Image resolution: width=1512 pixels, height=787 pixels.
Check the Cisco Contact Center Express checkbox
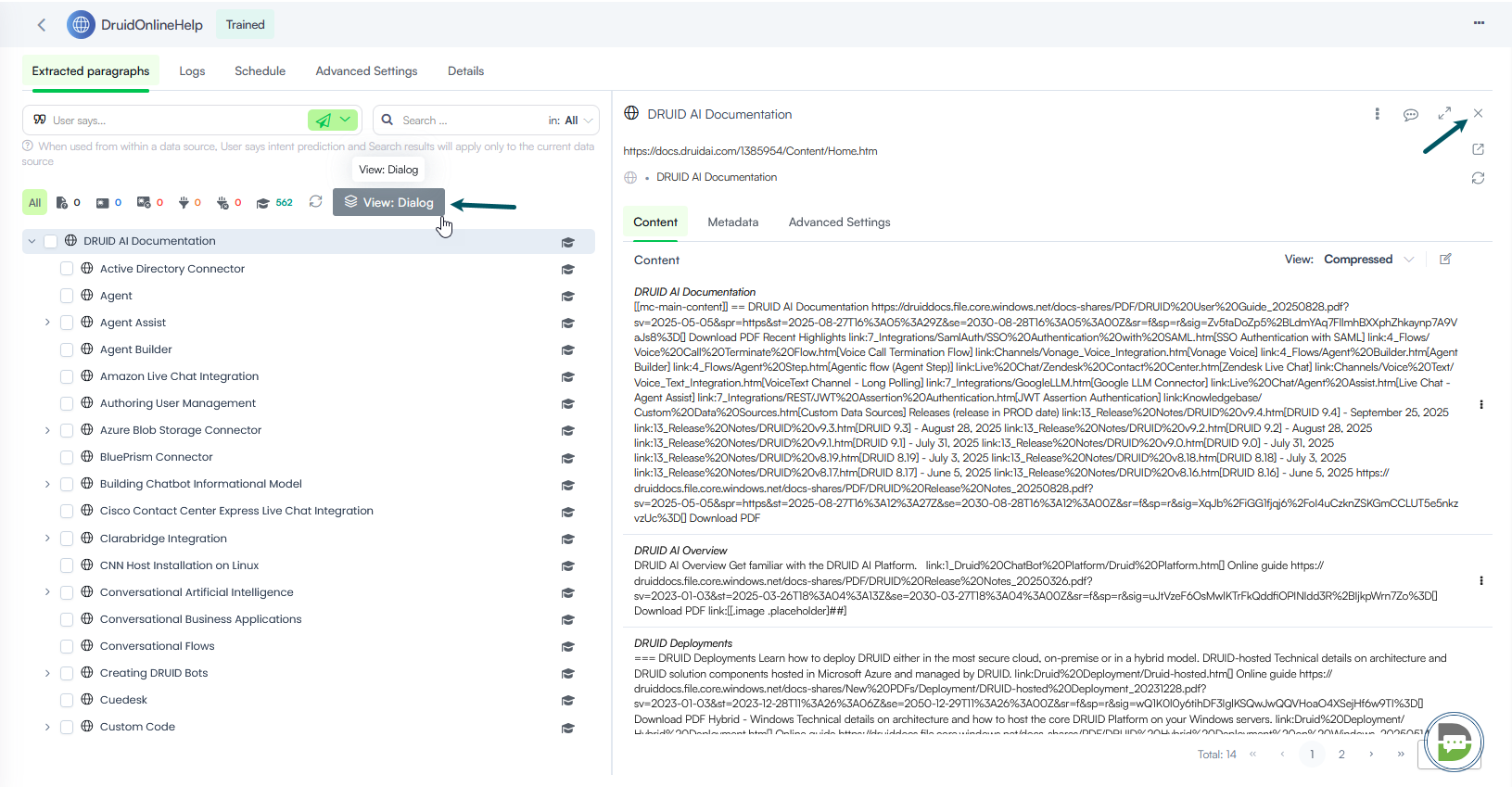pos(67,511)
